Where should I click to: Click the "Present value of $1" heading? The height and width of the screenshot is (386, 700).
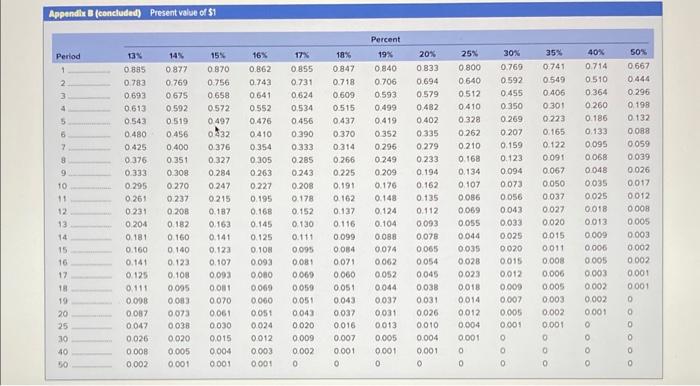point(183,12)
